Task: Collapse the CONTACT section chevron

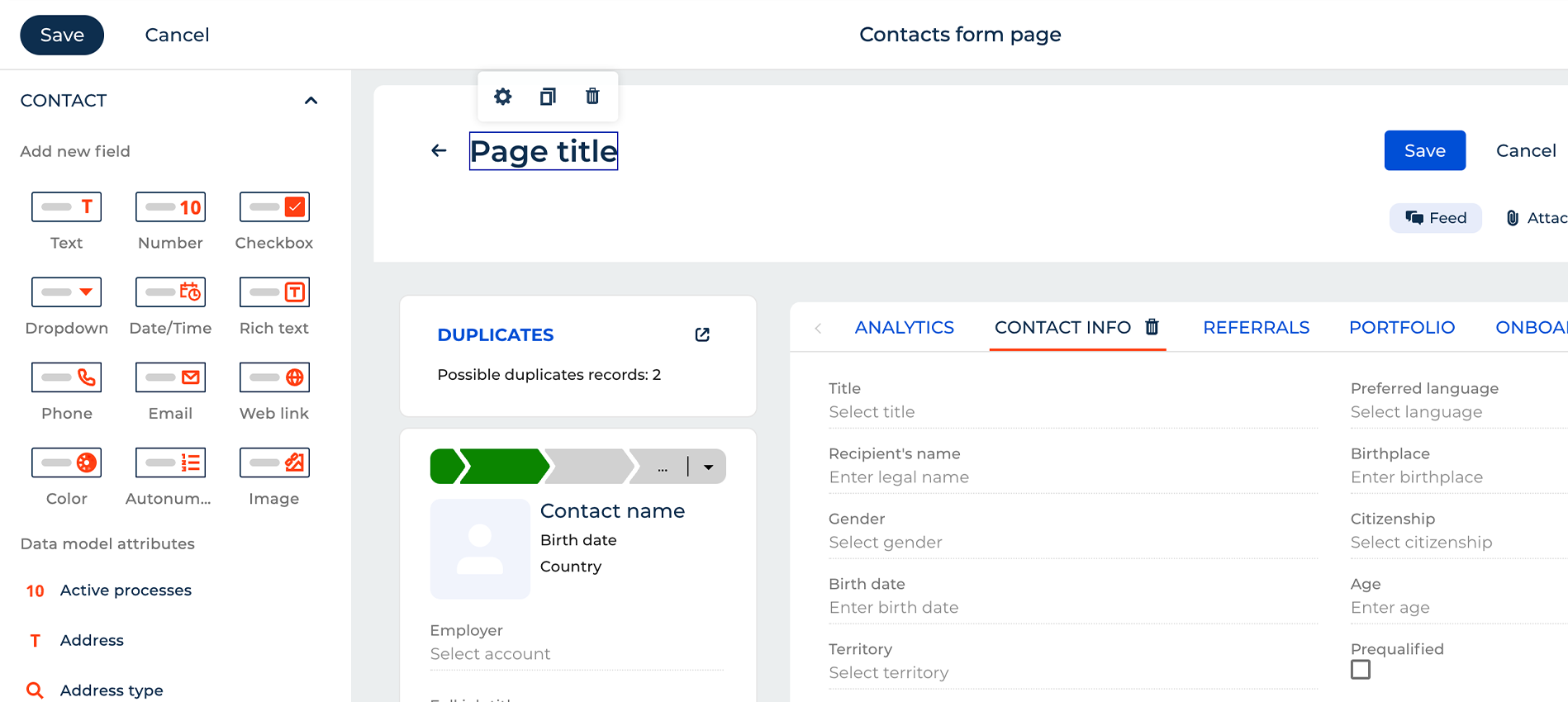Action: [311, 101]
